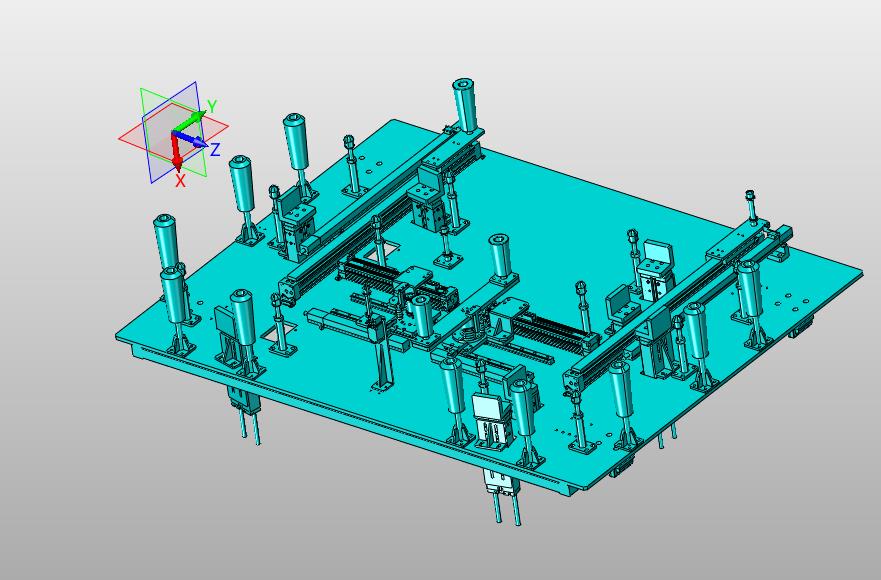Click the blue Z axis arrow
881x580 pixels.
pos(192,139)
